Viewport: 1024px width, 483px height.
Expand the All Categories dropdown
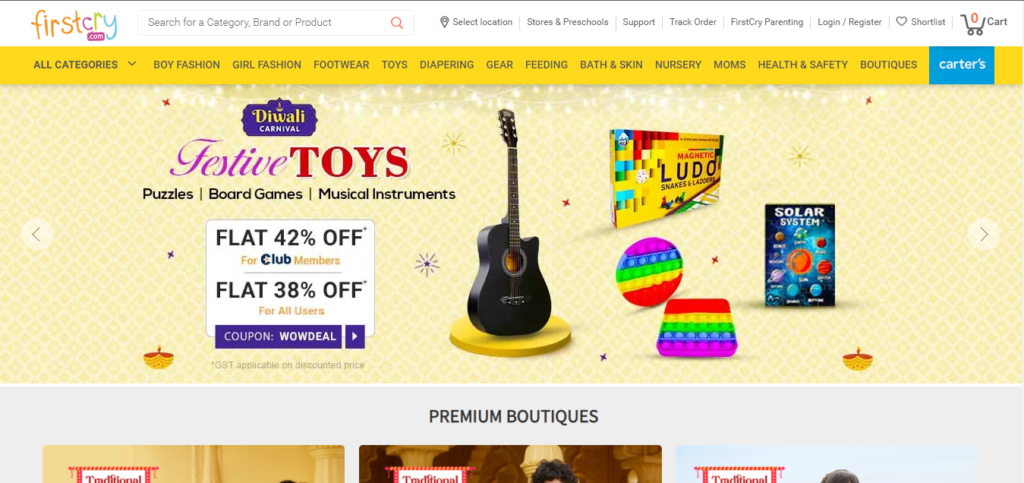pos(85,65)
